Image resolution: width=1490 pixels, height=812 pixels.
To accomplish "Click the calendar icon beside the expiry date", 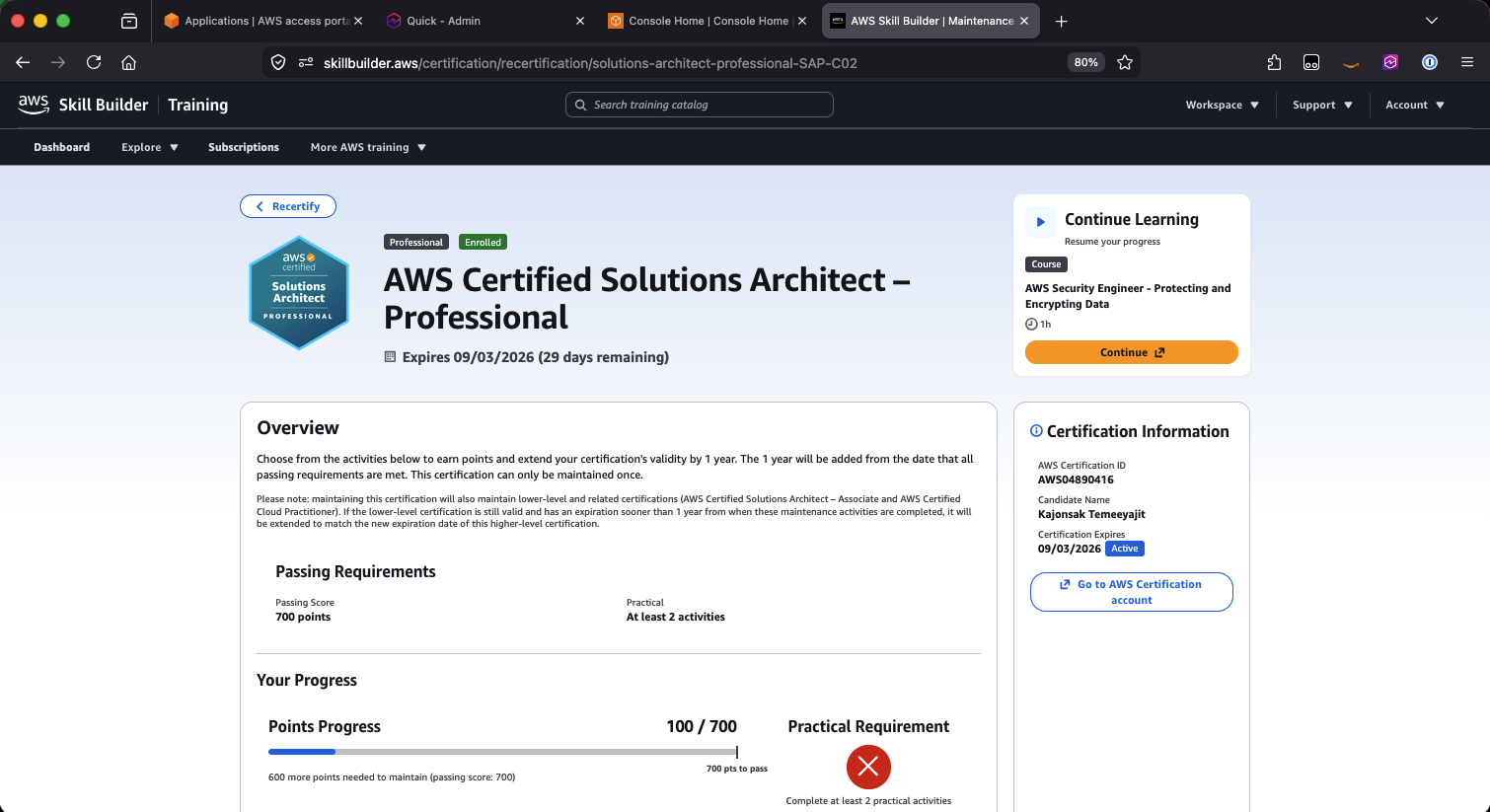I will click(390, 357).
